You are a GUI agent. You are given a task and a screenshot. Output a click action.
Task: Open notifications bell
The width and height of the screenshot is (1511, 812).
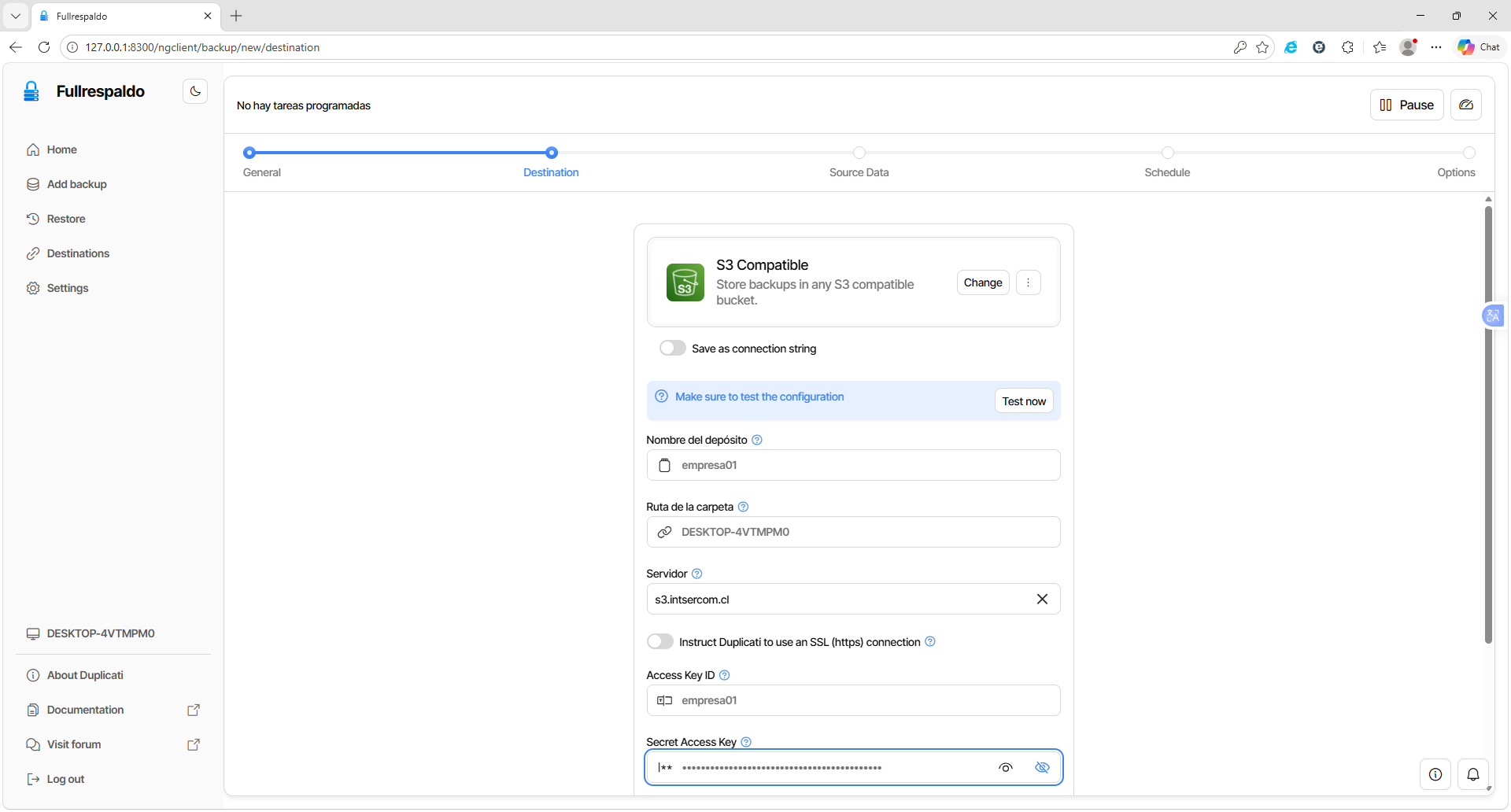[x=1473, y=774]
